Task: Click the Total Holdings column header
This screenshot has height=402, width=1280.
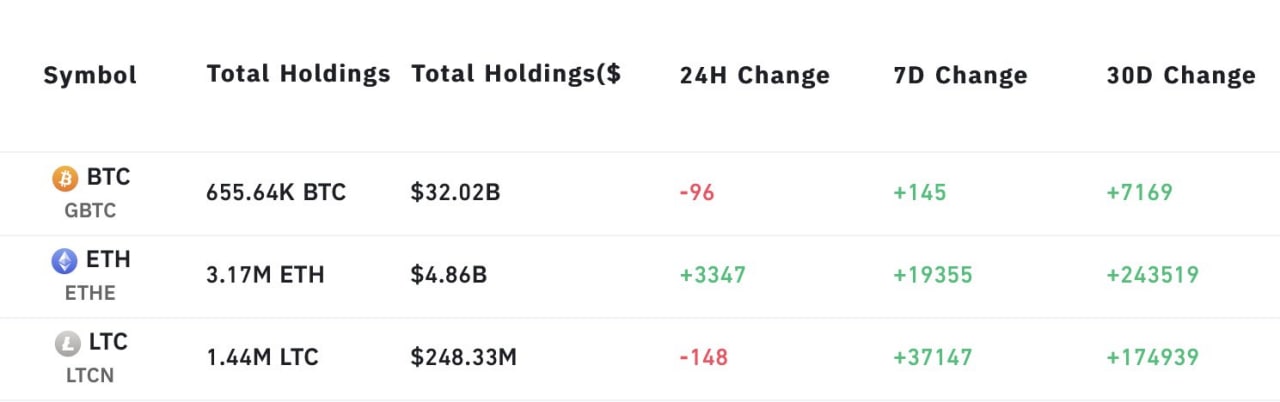Action: (x=298, y=74)
